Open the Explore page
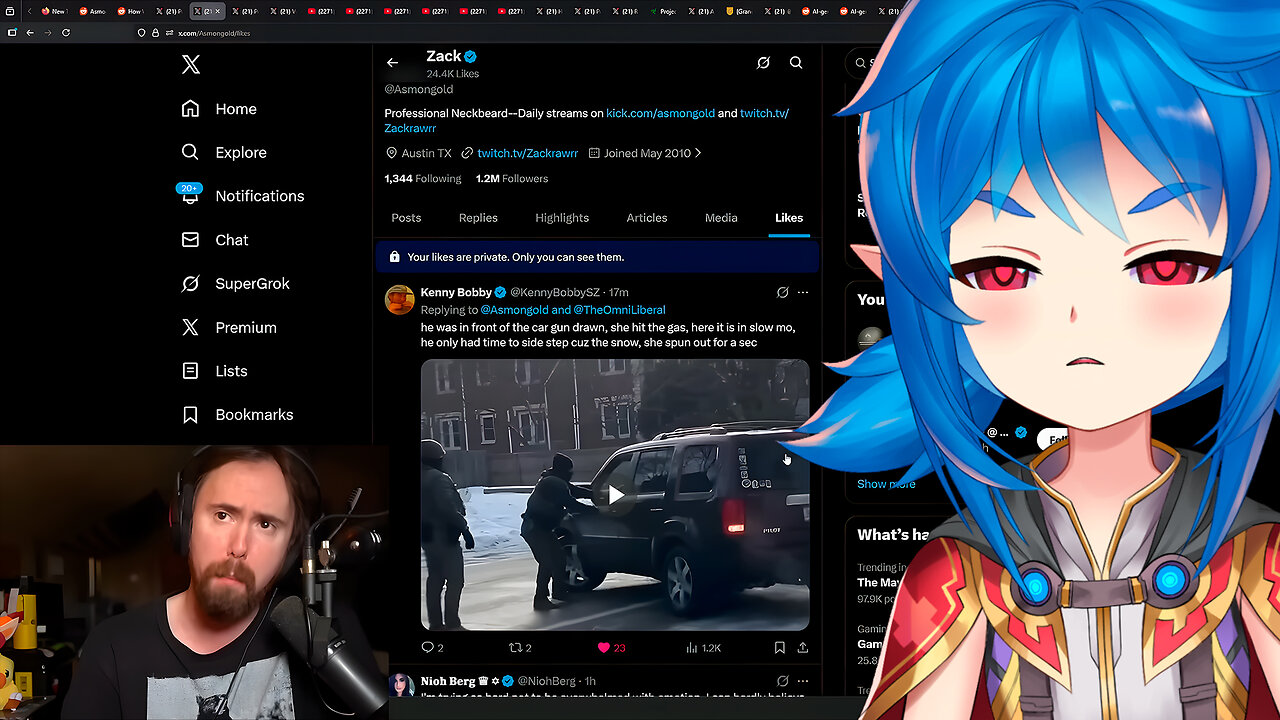This screenshot has height=720, width=1280. 224,152
